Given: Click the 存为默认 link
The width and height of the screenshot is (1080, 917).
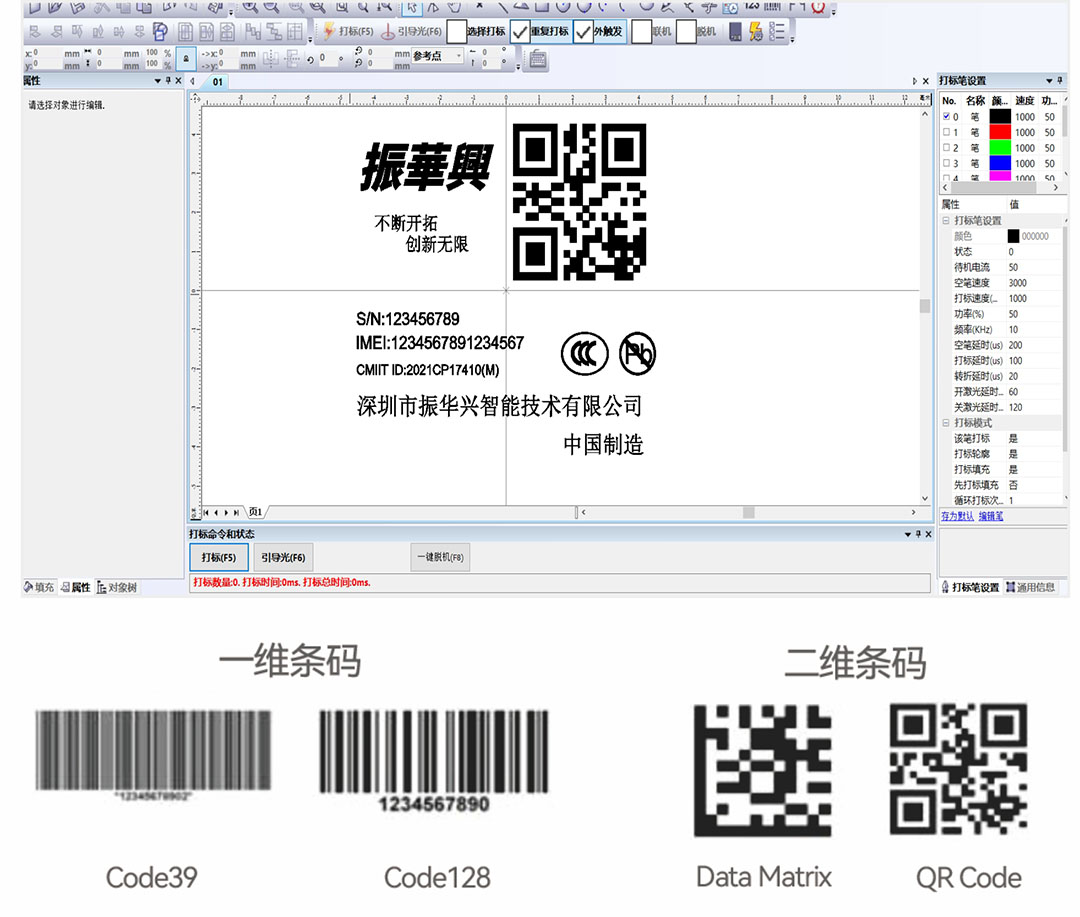Looking at the screenshot, I should pos(957,516).
